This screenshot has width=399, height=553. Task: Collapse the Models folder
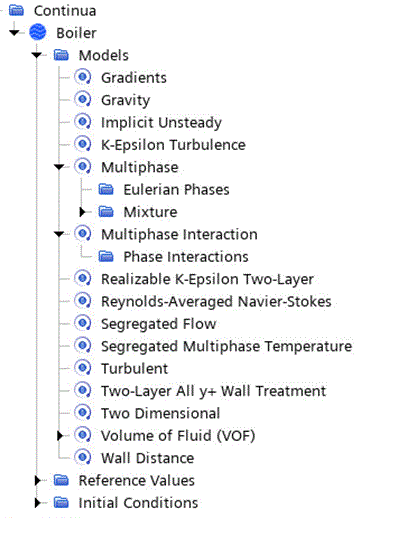tap(37, 55)
